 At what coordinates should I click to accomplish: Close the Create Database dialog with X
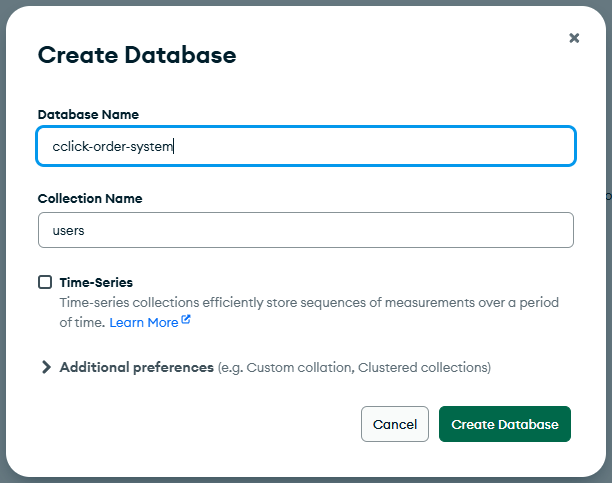click(574, 38)
